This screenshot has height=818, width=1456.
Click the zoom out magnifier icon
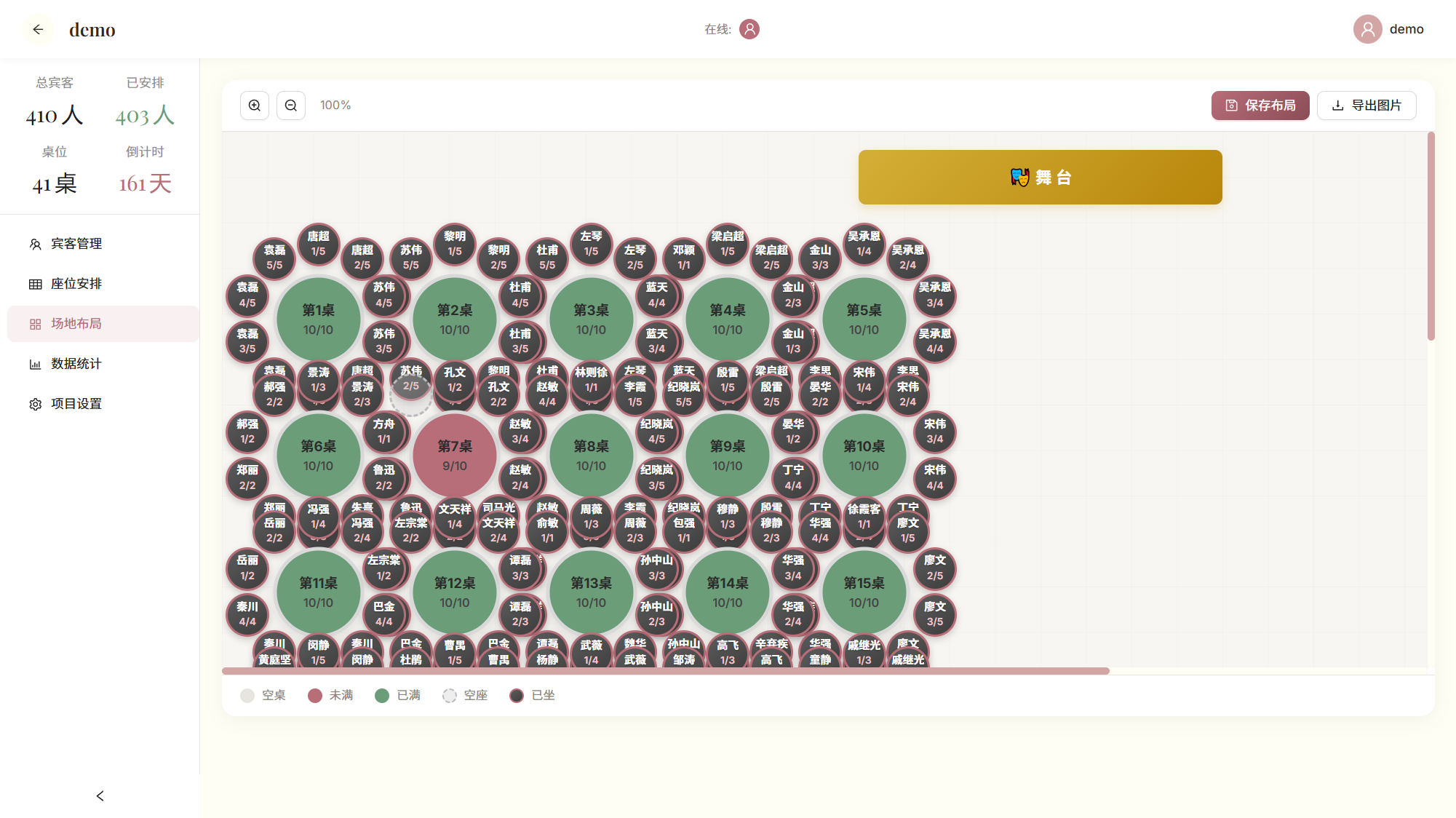coord(291,106)
